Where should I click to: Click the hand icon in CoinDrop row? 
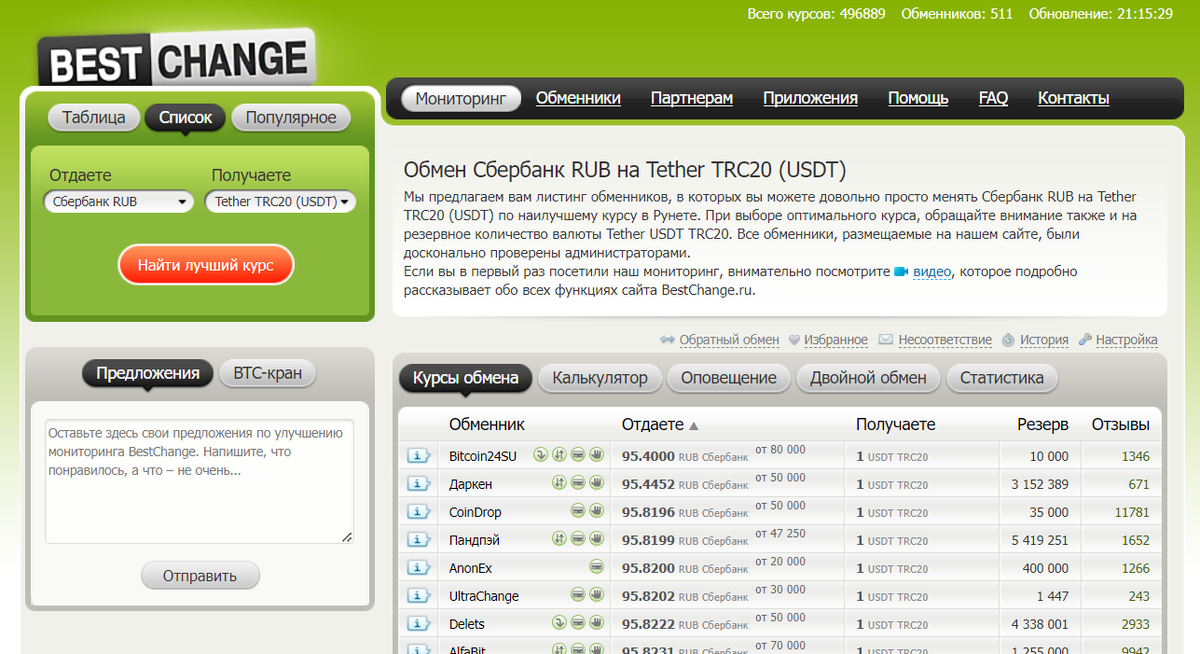(597, 511)
